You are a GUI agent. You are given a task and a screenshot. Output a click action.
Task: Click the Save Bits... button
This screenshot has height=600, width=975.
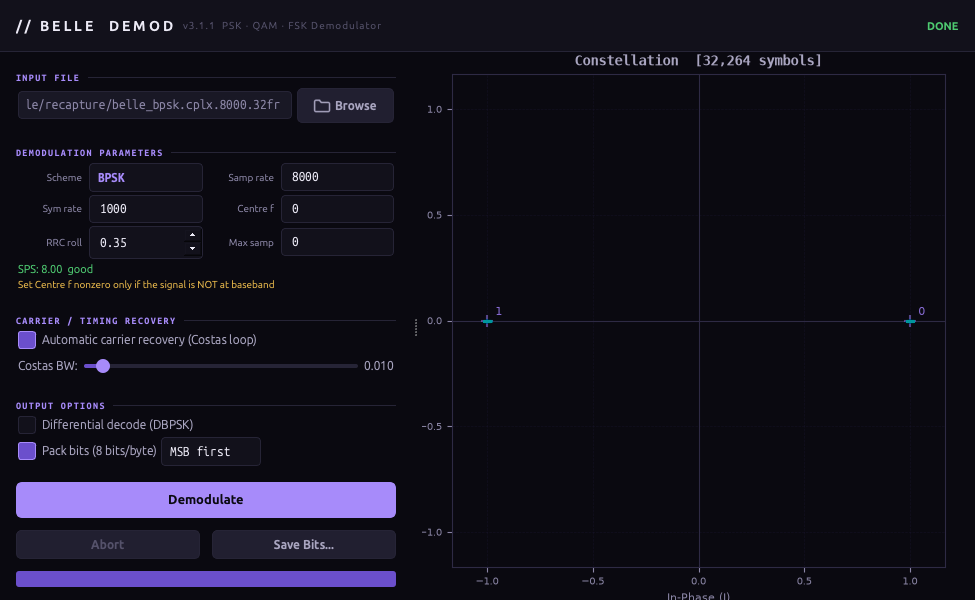tap(303, 545)
